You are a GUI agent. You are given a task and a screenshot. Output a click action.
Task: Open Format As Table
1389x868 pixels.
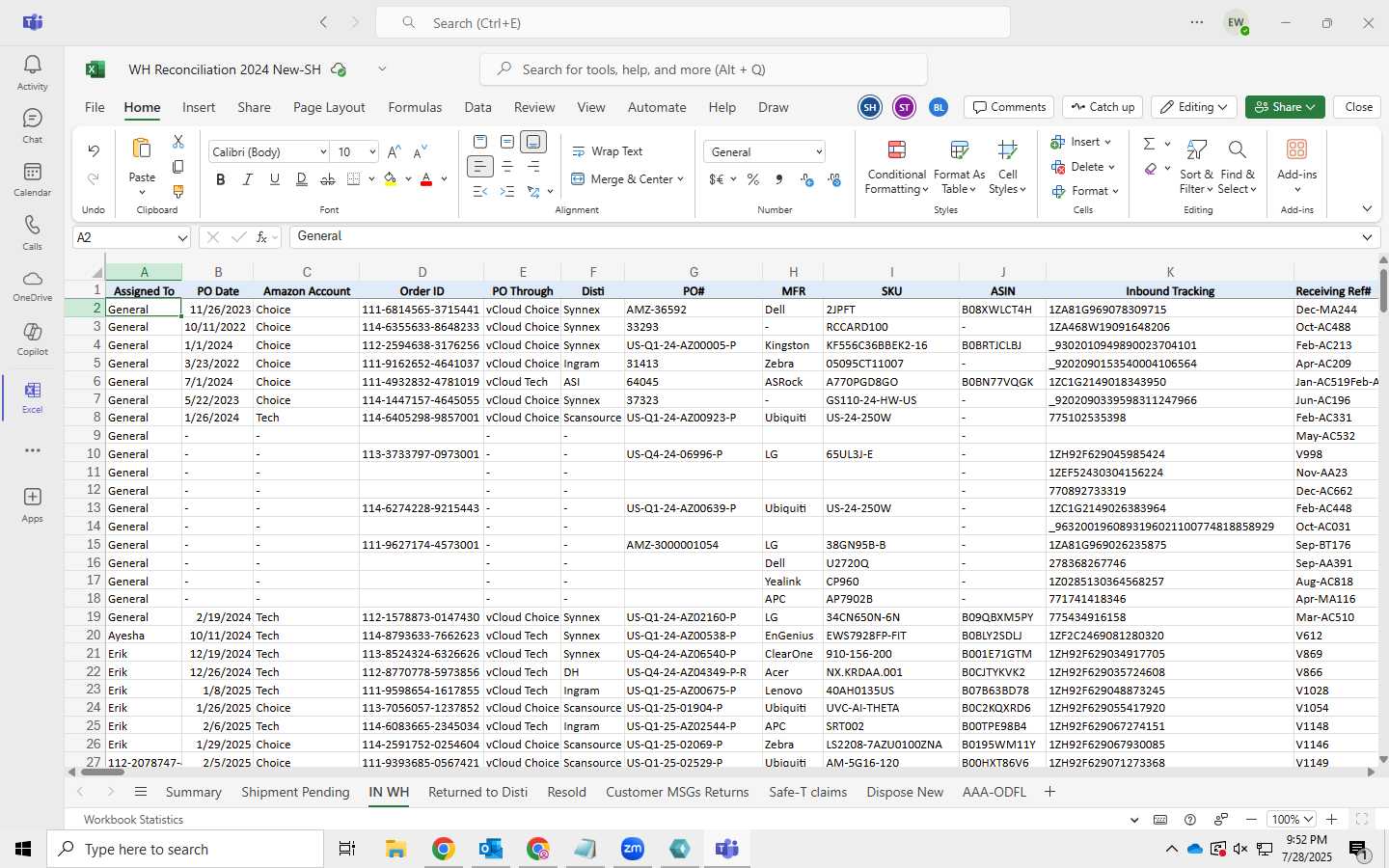click(959, 167)
